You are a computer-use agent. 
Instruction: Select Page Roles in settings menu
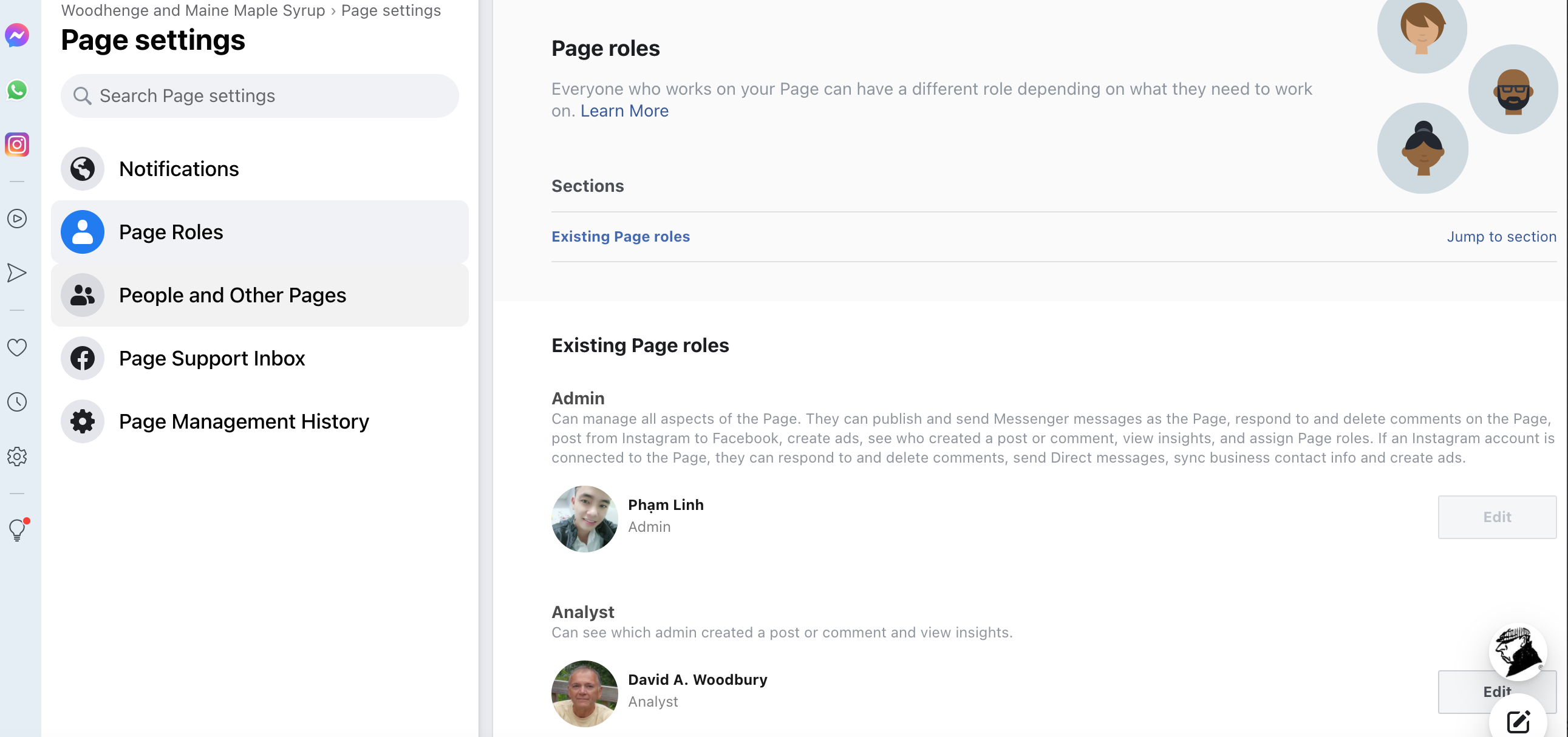(171, 232)
